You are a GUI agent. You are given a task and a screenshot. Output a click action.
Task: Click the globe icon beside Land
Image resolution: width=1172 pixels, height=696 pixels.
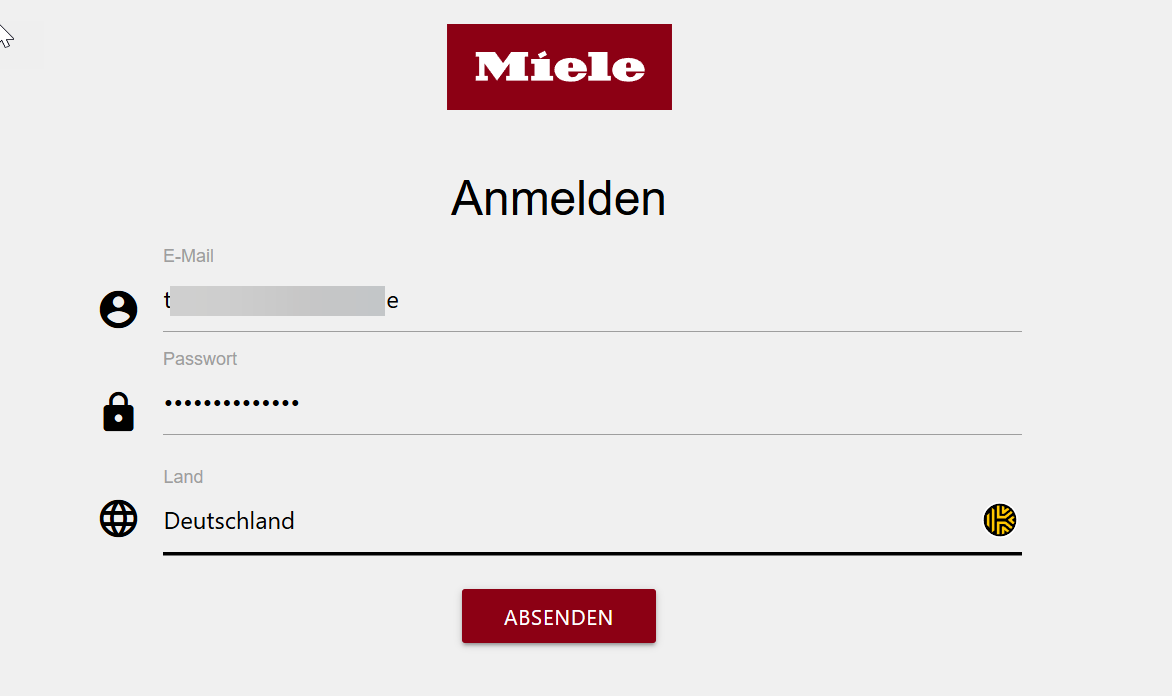pyautogui.click(x=118, y=519)
